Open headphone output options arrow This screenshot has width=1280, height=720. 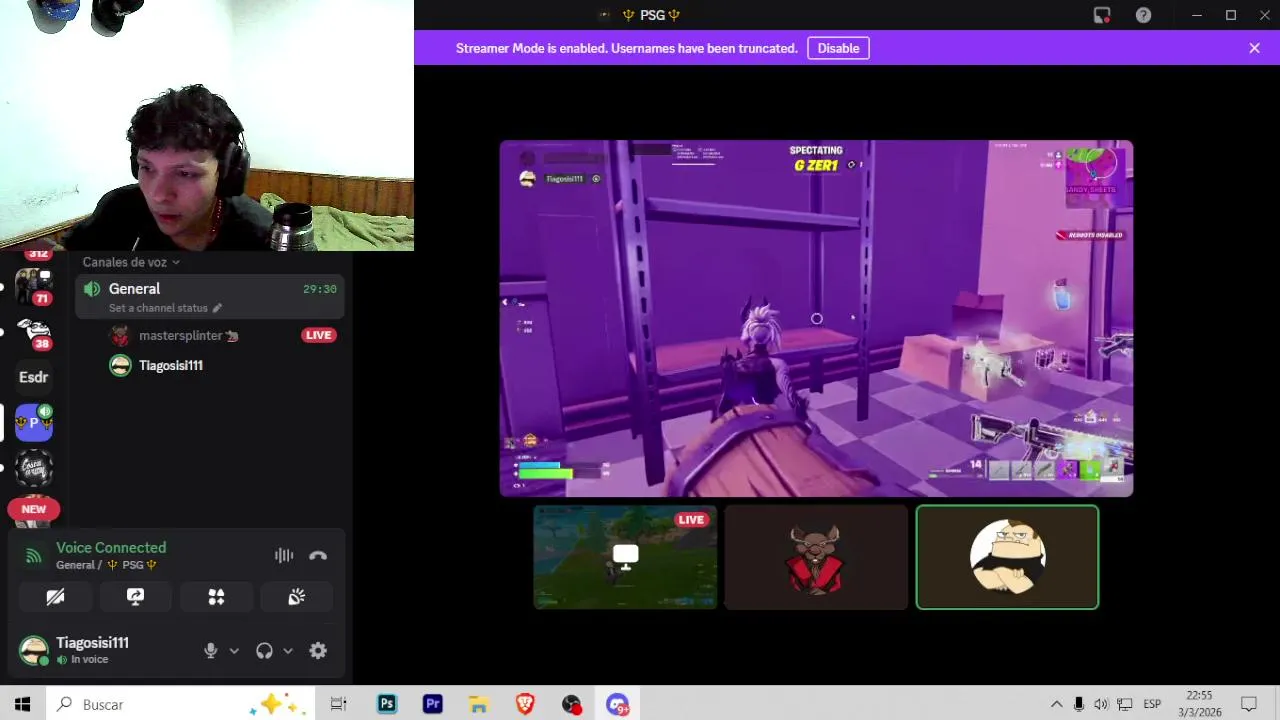tap(288, 651)
